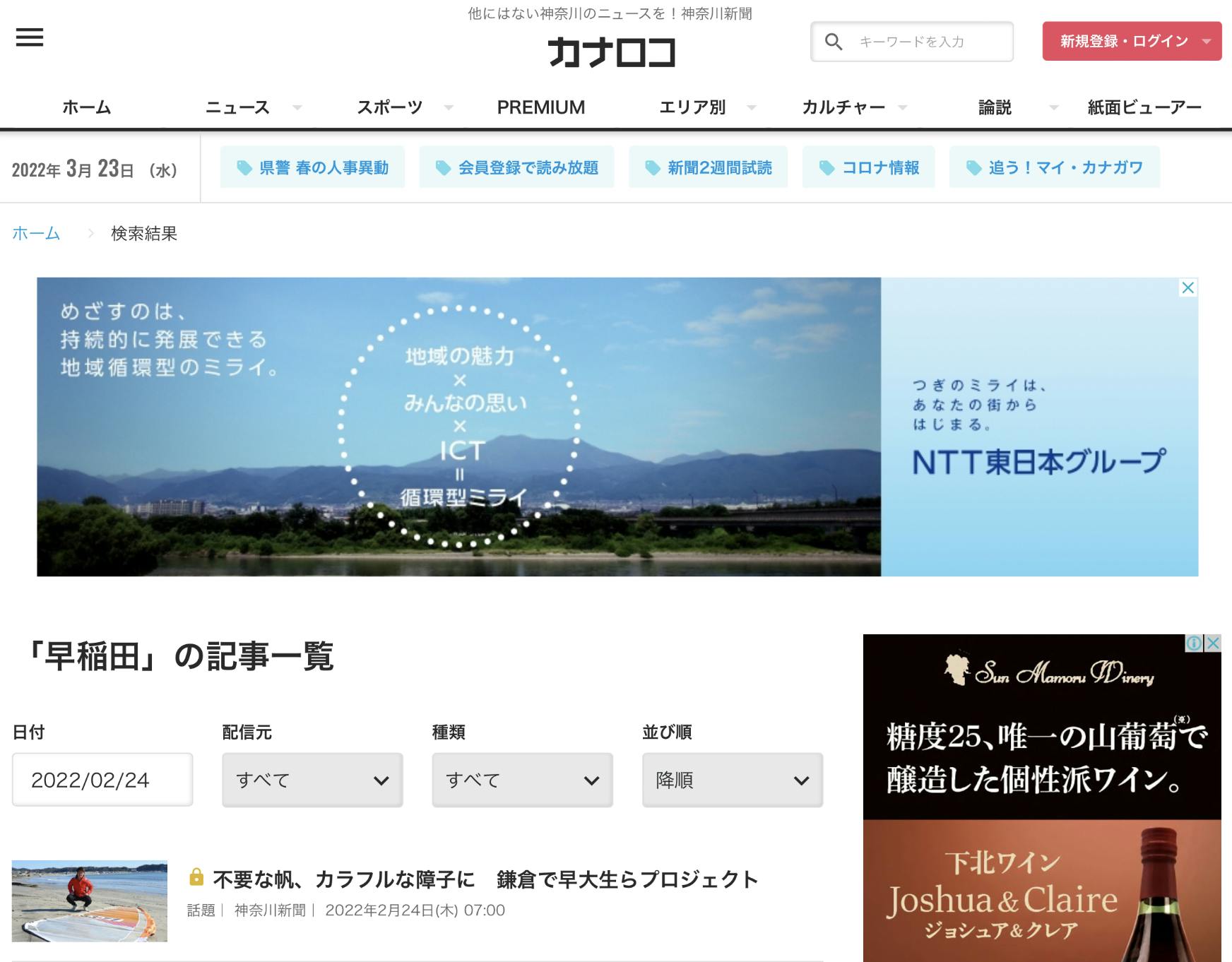Open the 紙面ビューアー menu item
This screenshot has width=1232, height=962.
[x=1144, y=107]
